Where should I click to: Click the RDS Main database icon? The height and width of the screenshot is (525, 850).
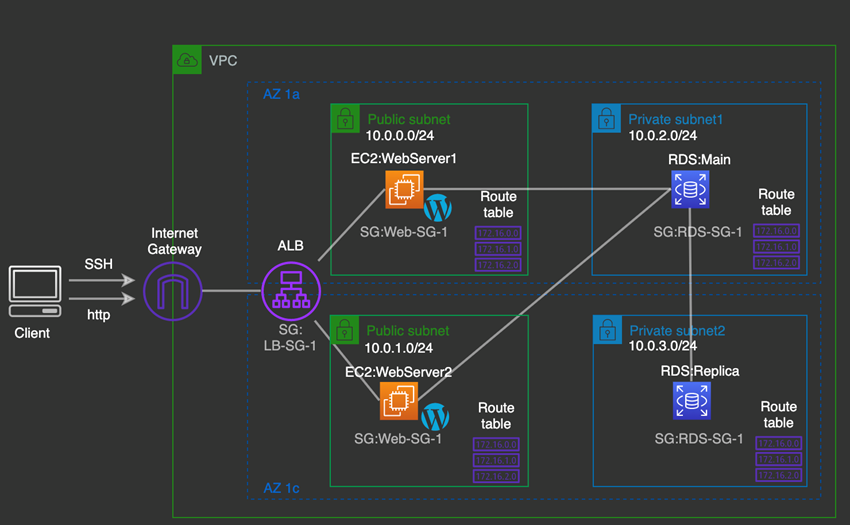(x=690, y=188)
